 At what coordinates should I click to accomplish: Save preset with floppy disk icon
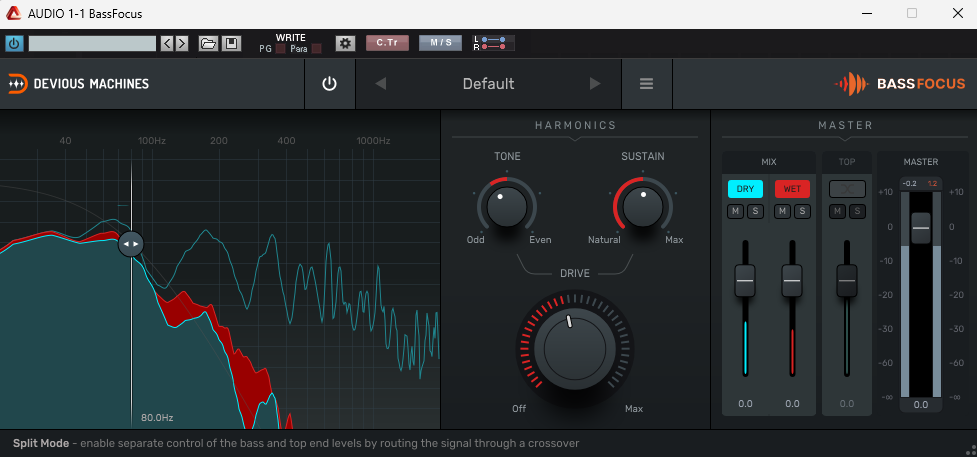(231, 44)
